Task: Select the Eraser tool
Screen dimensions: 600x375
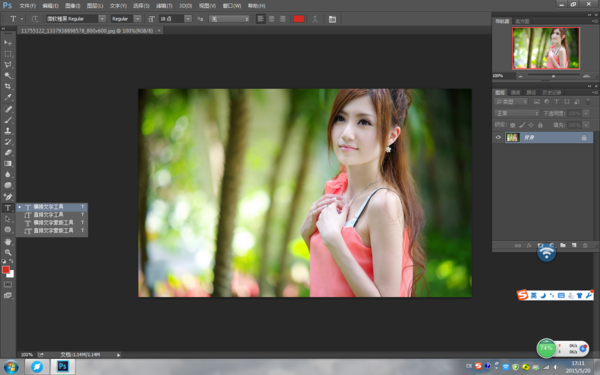Action: click(x=8, y=152)
